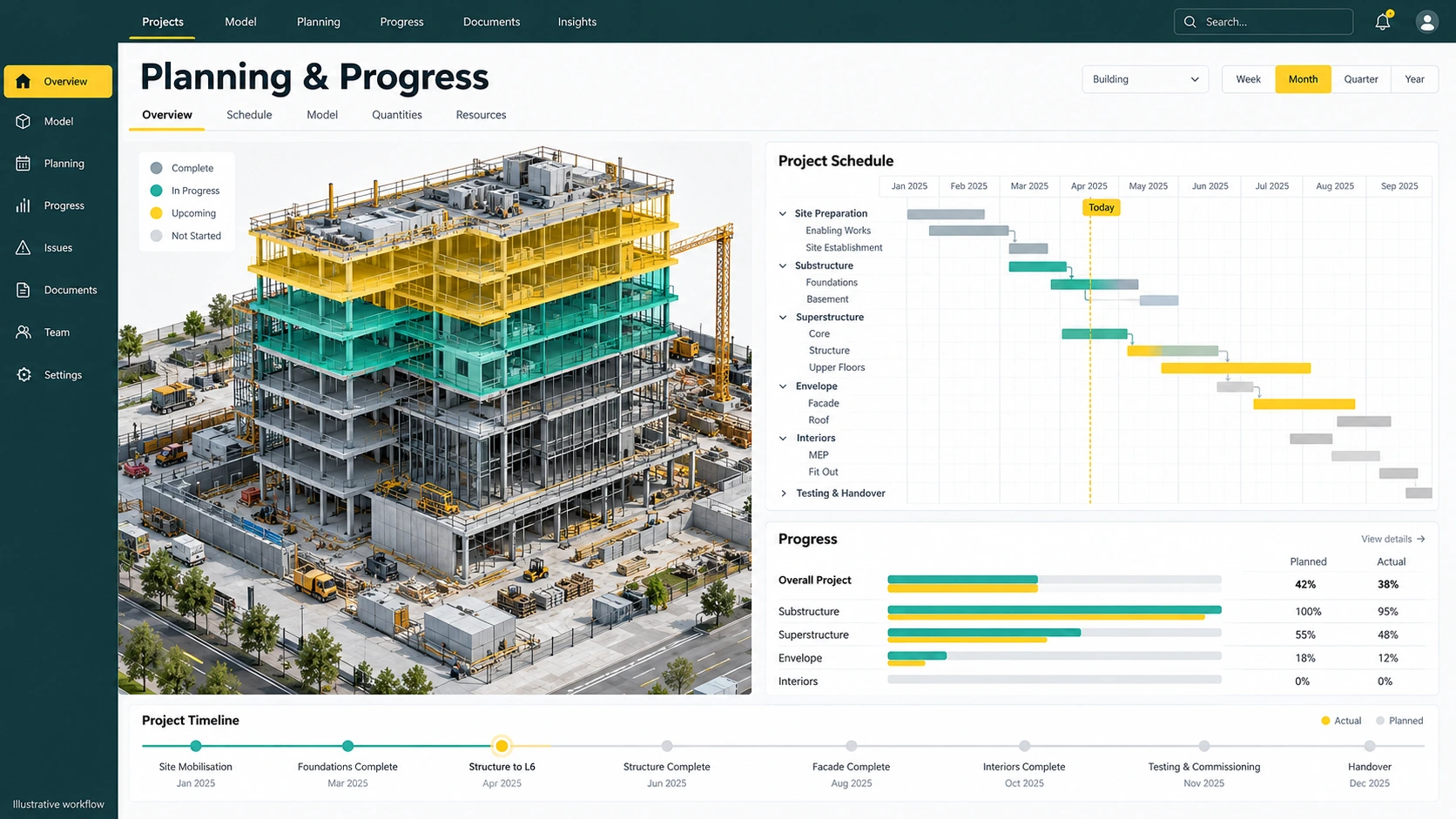The width and height of the screenshot is (1456, 819).
Task: Click the Foundations Complete milestone marker
Action: tap(347, 746)
